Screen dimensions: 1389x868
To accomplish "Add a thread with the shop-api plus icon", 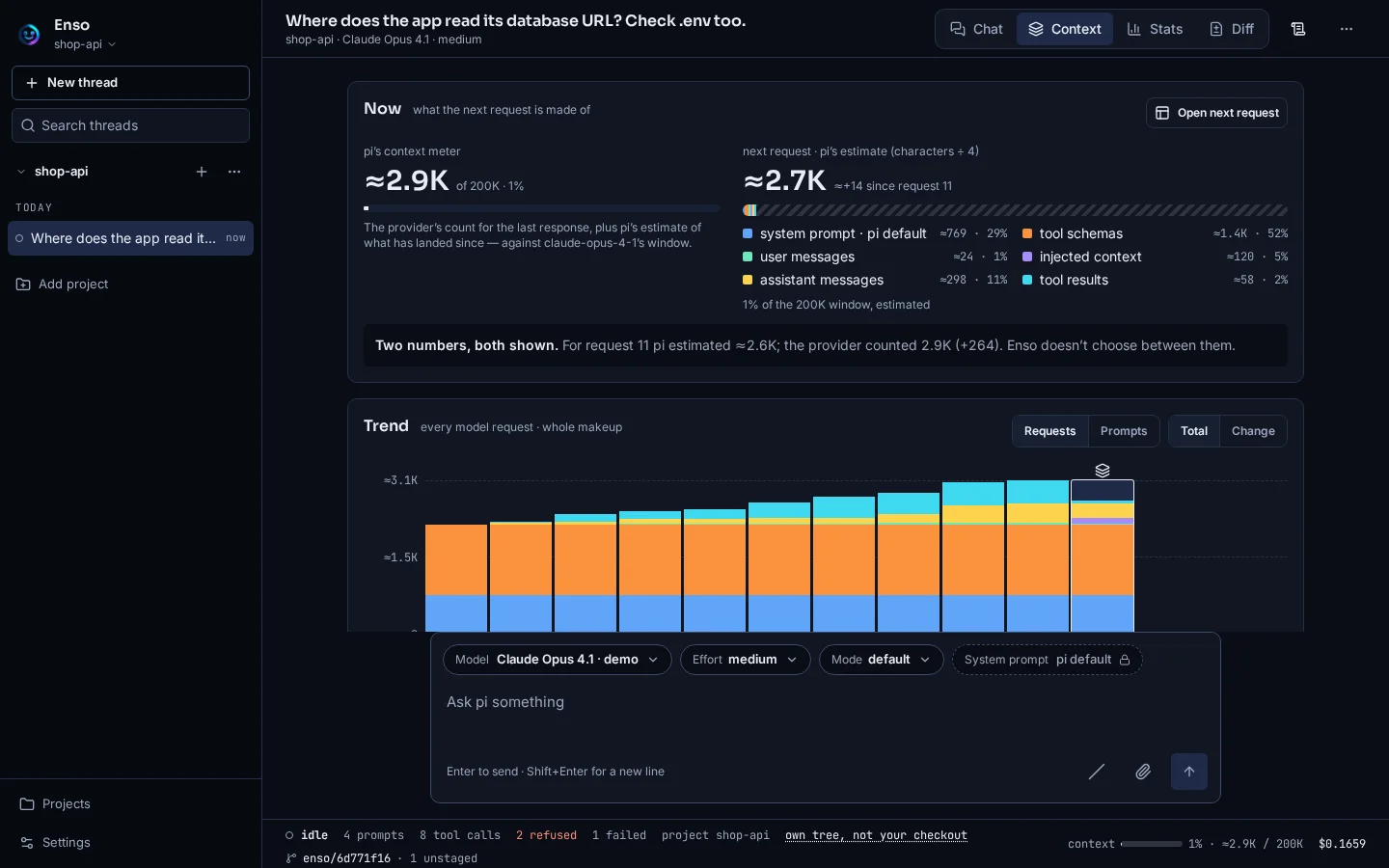I will (x=202, y=172).
